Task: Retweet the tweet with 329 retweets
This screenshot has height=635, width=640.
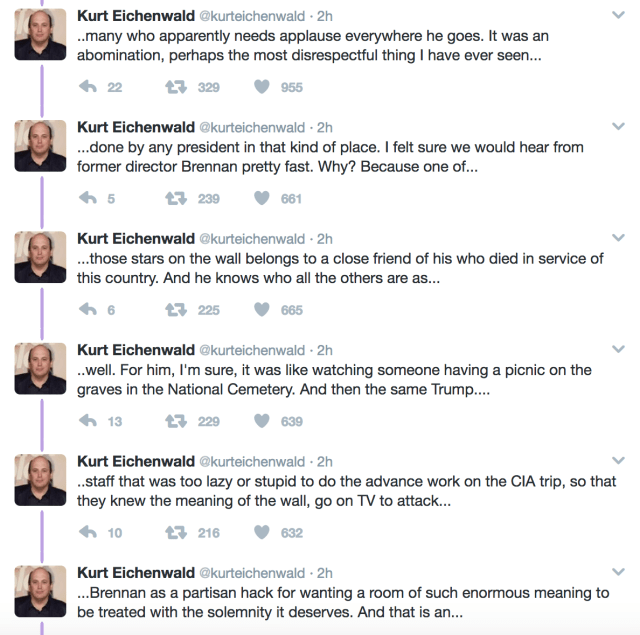Action: point(174,87)
